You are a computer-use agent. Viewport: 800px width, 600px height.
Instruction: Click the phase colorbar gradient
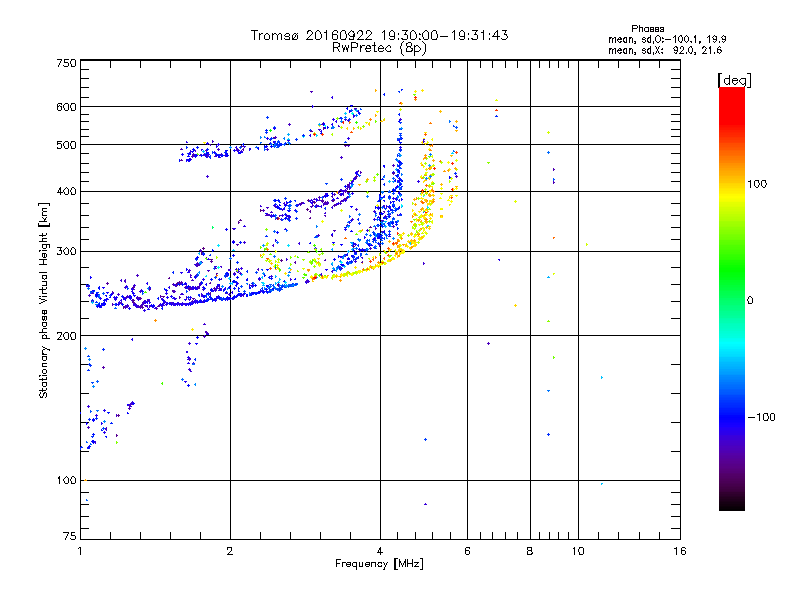coord(732,299)
